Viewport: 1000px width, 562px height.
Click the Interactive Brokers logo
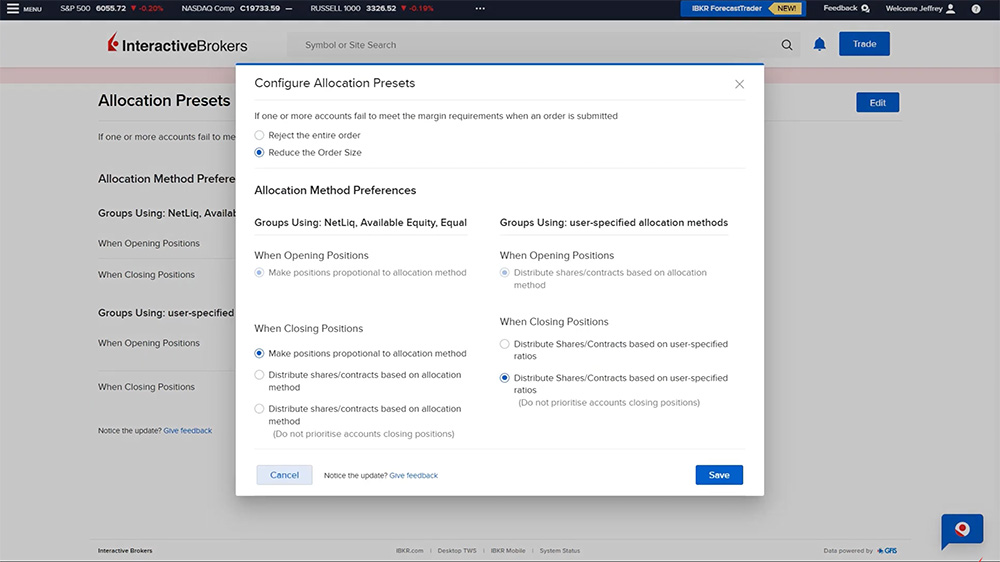point(177,44)
